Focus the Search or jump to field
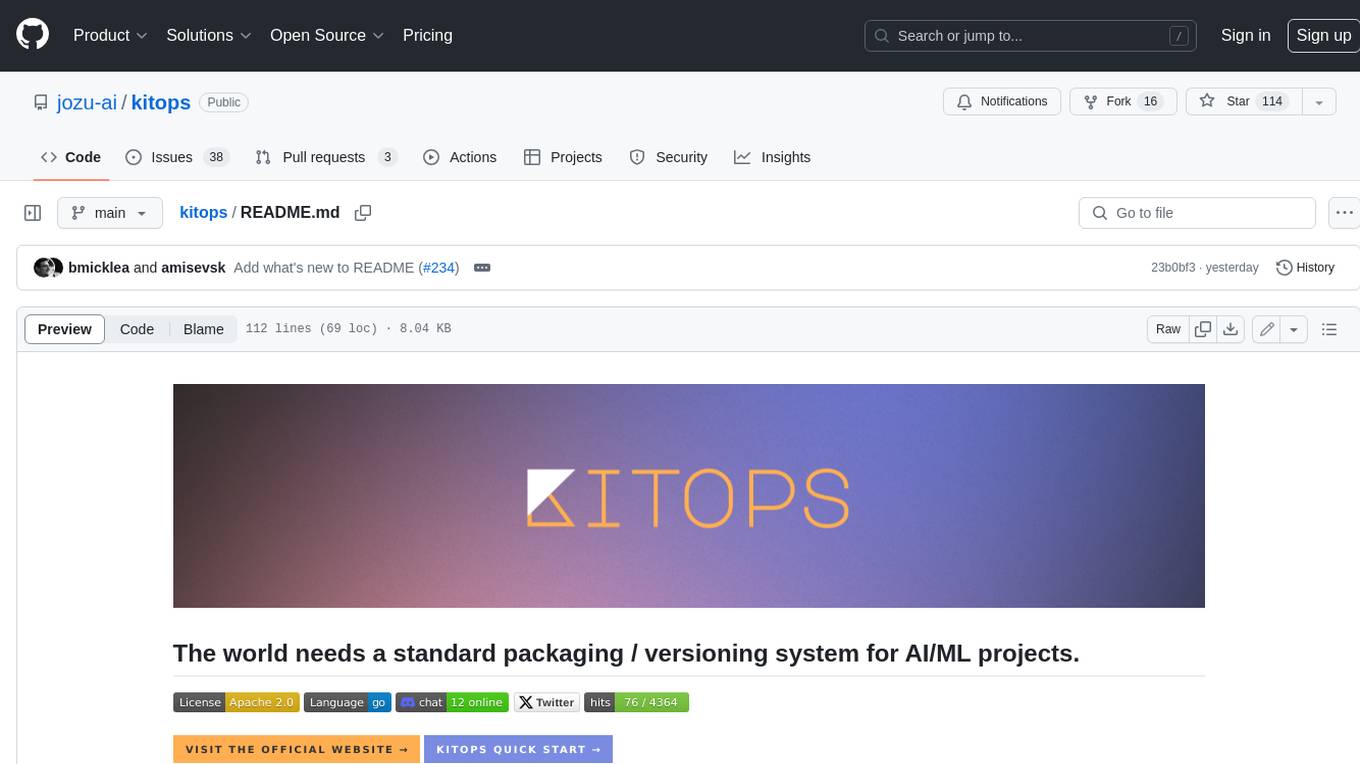The height and width of the screenshot is (764, 1360). coord(1031,35)
